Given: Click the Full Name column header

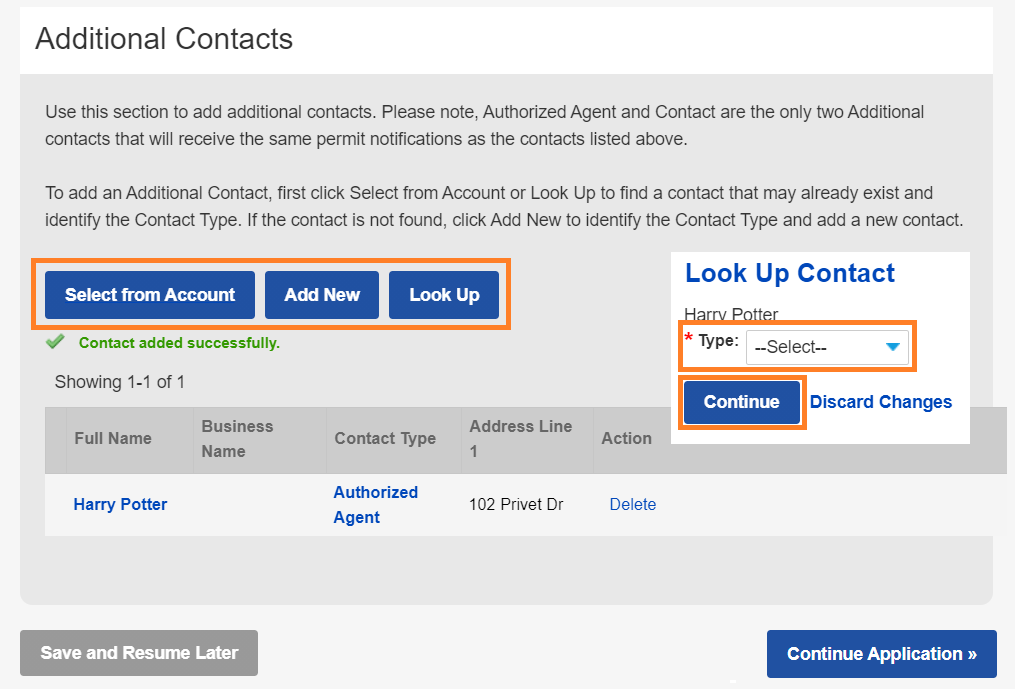Looking at the screenshot, I should (113, 438).
